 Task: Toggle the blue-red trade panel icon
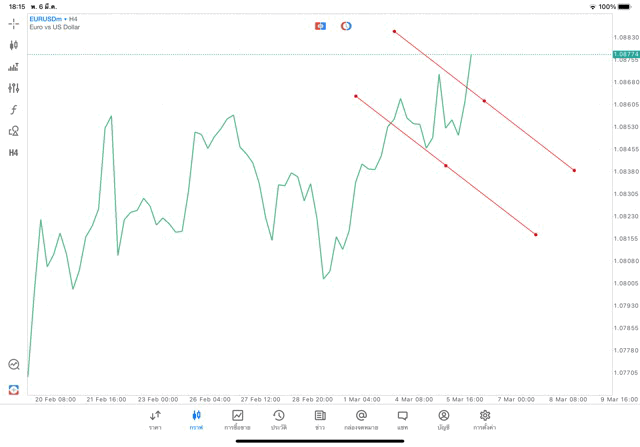320,26
